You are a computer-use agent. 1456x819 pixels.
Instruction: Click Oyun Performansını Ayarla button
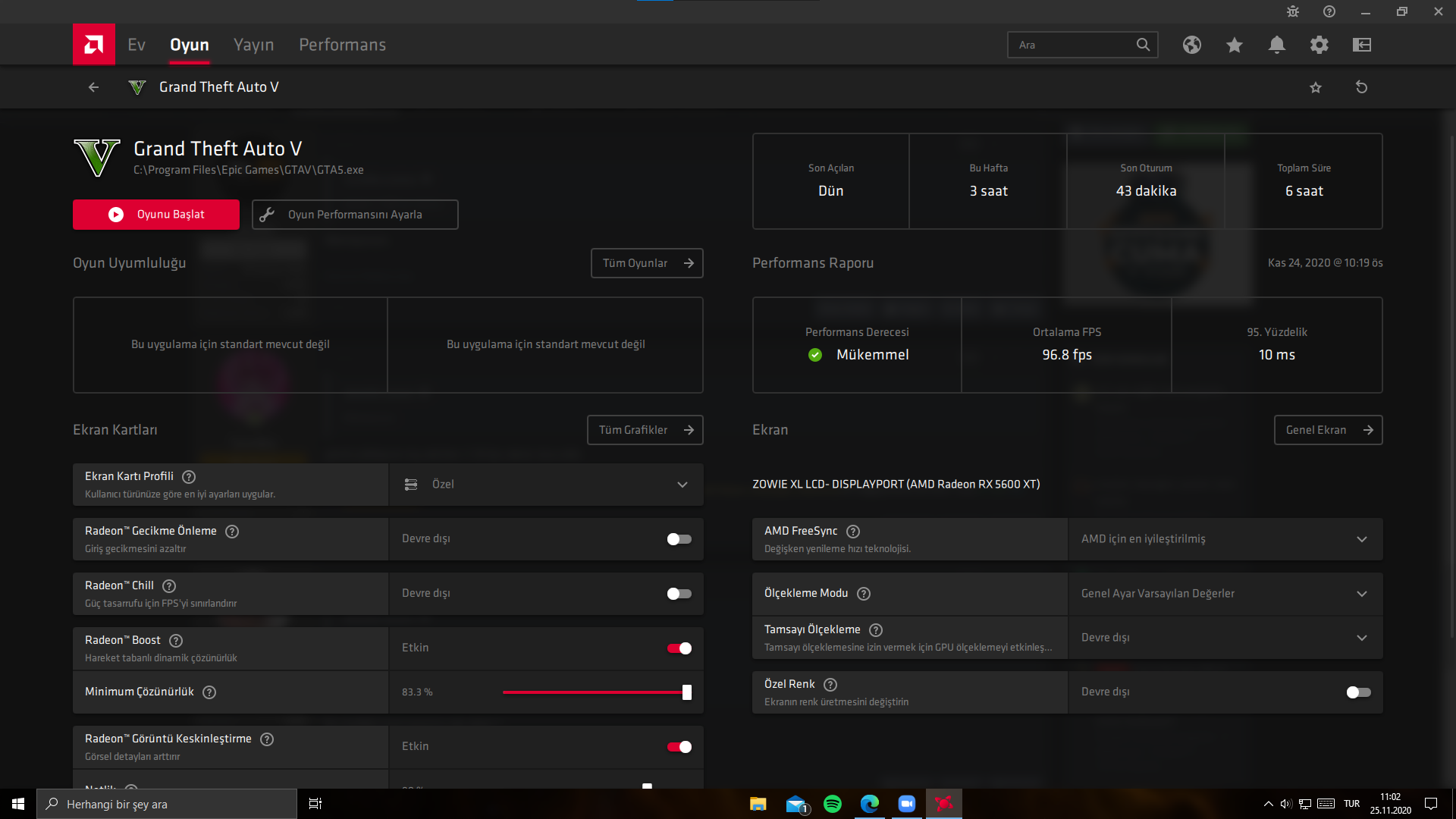click(x=355, y=215)
